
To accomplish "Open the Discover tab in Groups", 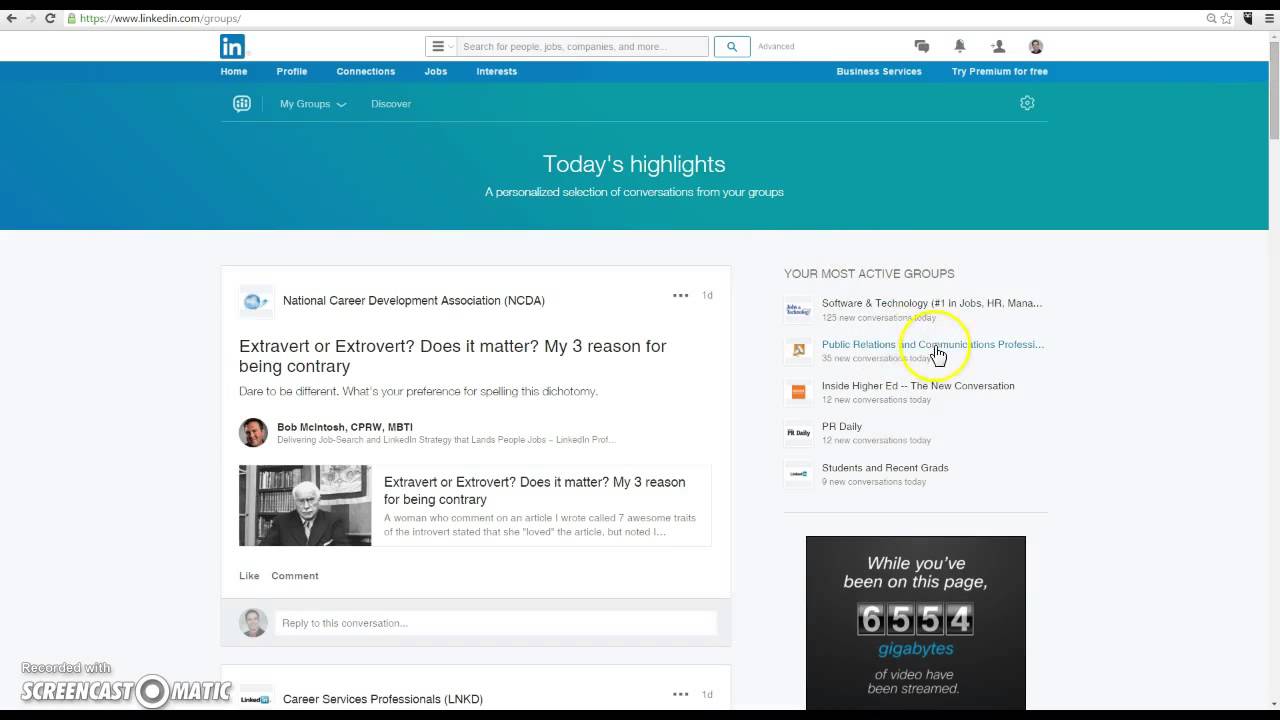I will coord(391,104).
